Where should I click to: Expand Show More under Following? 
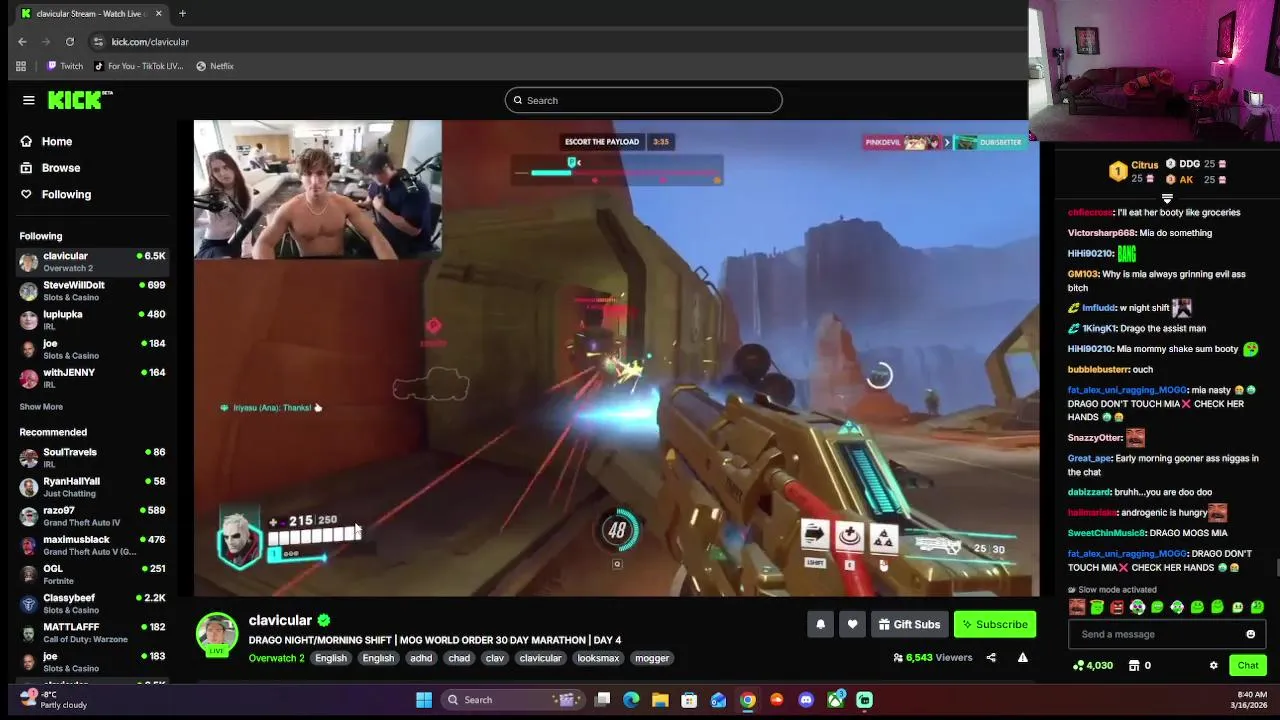pyautogui.click(x=41, y=407)
